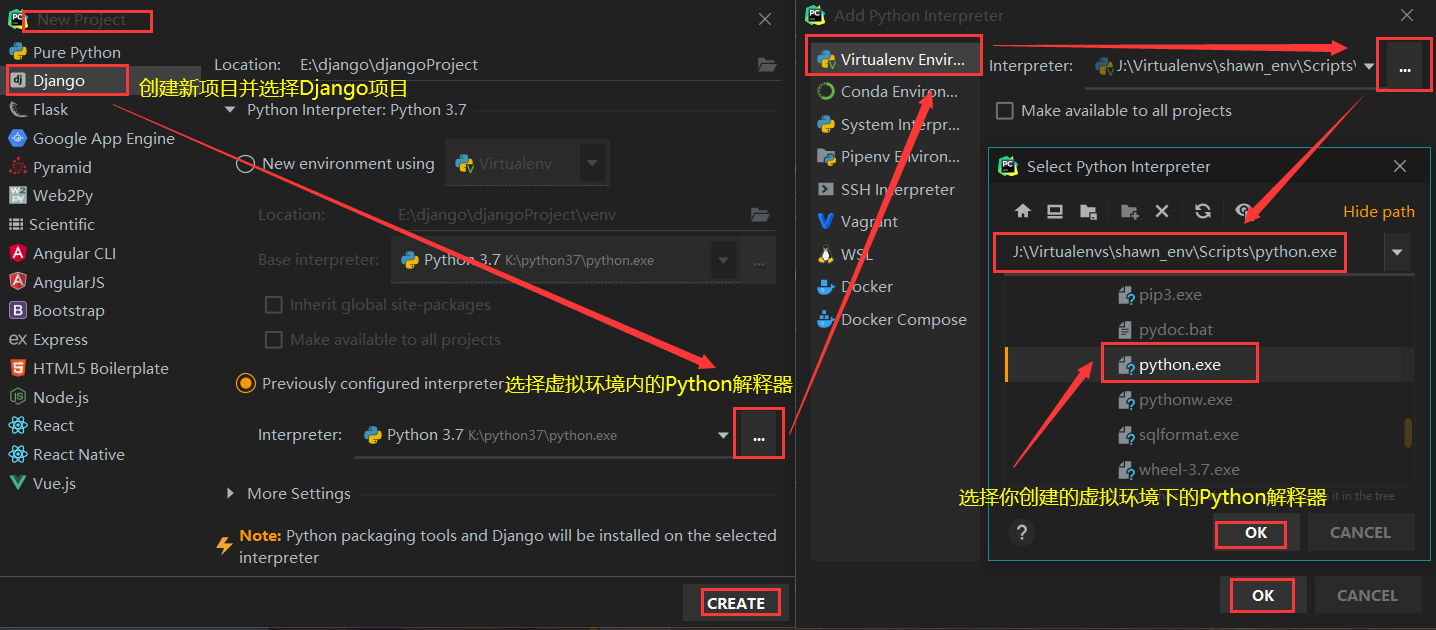The image size is (1436, 630).
Task: Toggle Inherit global site-packages checkbox
Action: (x=273, y=305)
